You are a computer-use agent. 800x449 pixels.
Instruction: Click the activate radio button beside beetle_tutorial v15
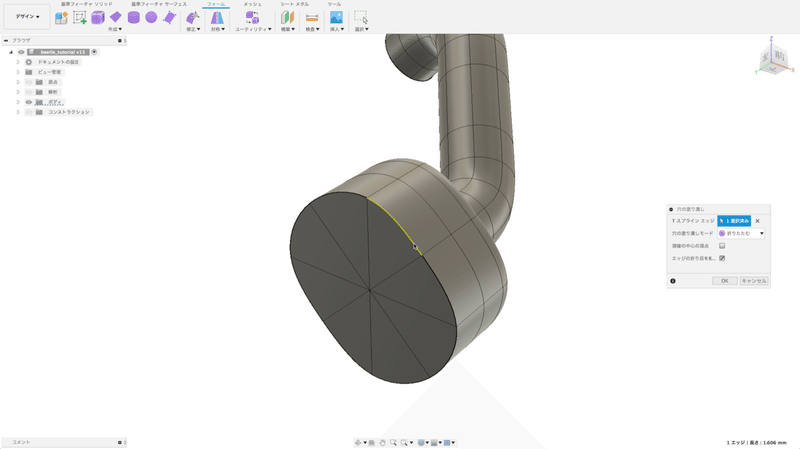(x=94, y=52)
